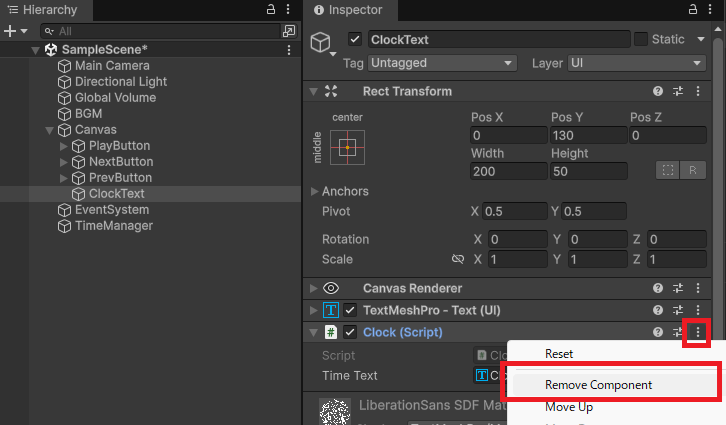Enable the Static checkbox
Screen dimensions: 726x425
(641, 39)
